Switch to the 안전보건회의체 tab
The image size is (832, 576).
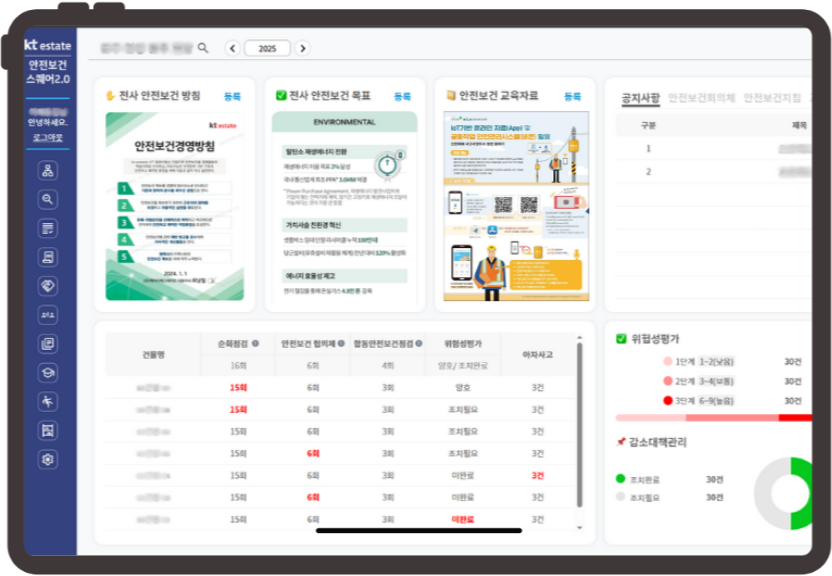[701, 97]
